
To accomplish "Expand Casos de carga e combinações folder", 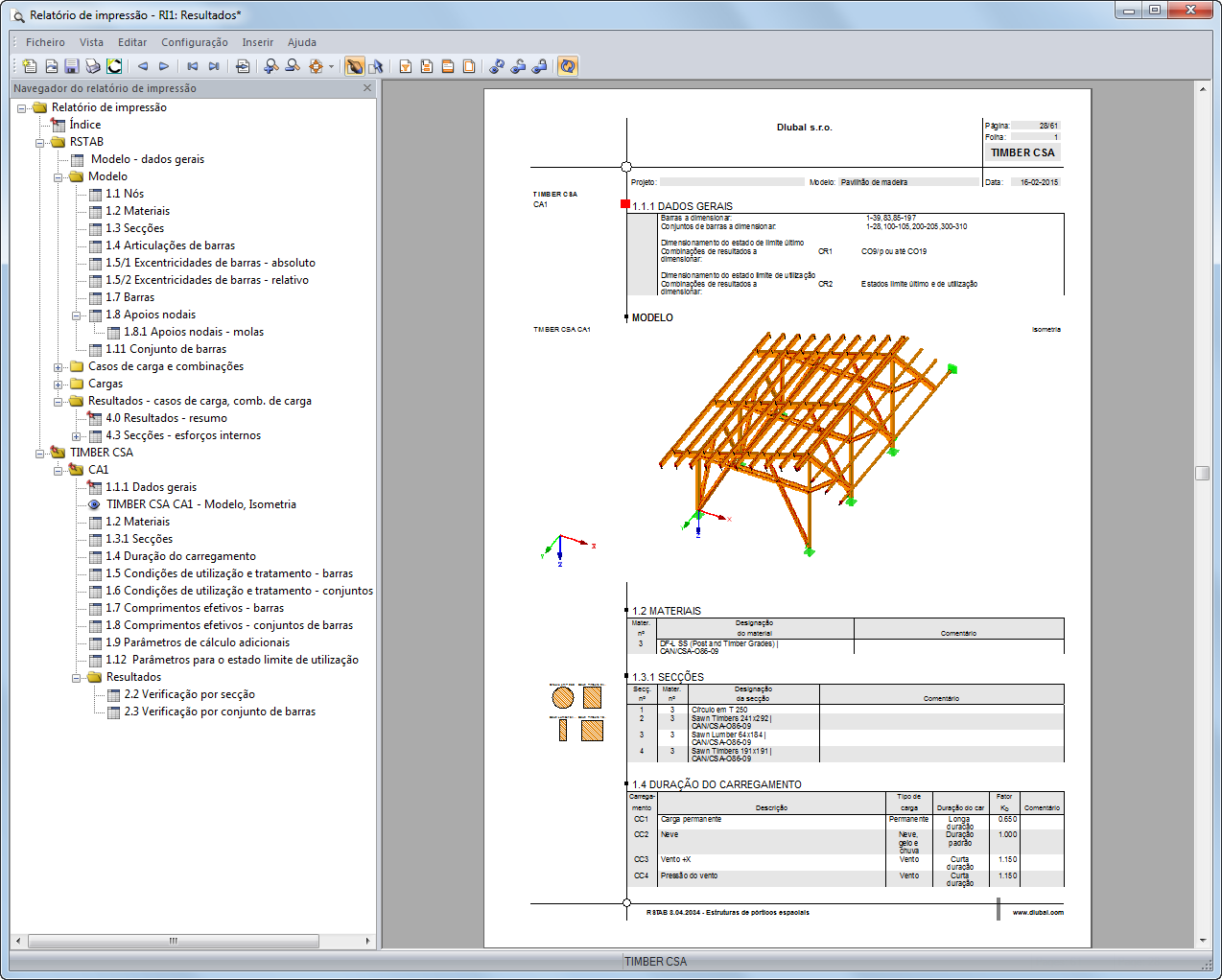I will coord(59,366).
